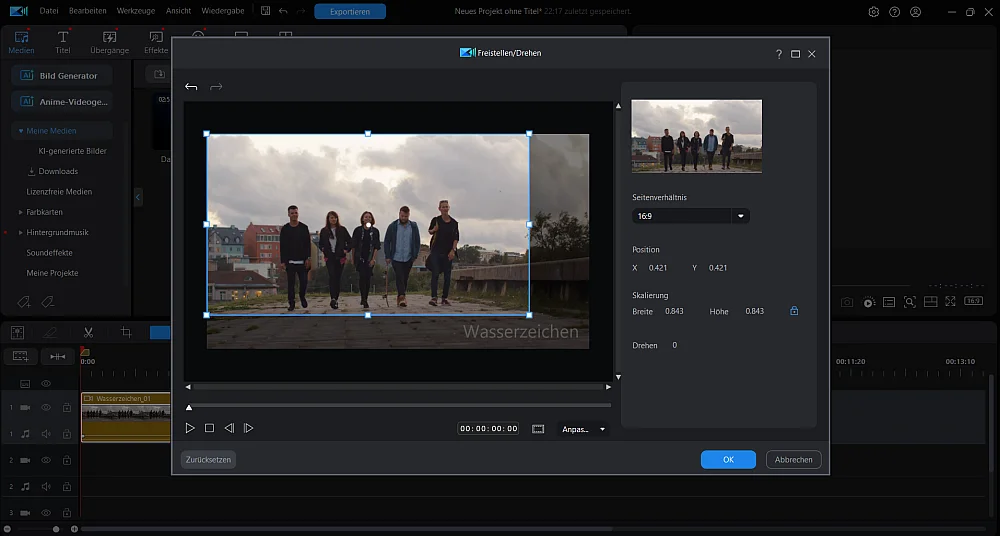Expand the Hintergrundmusik tree item
Image resolution: width=1000 pixels, height=536 pixels.
(x=21, y=232)
